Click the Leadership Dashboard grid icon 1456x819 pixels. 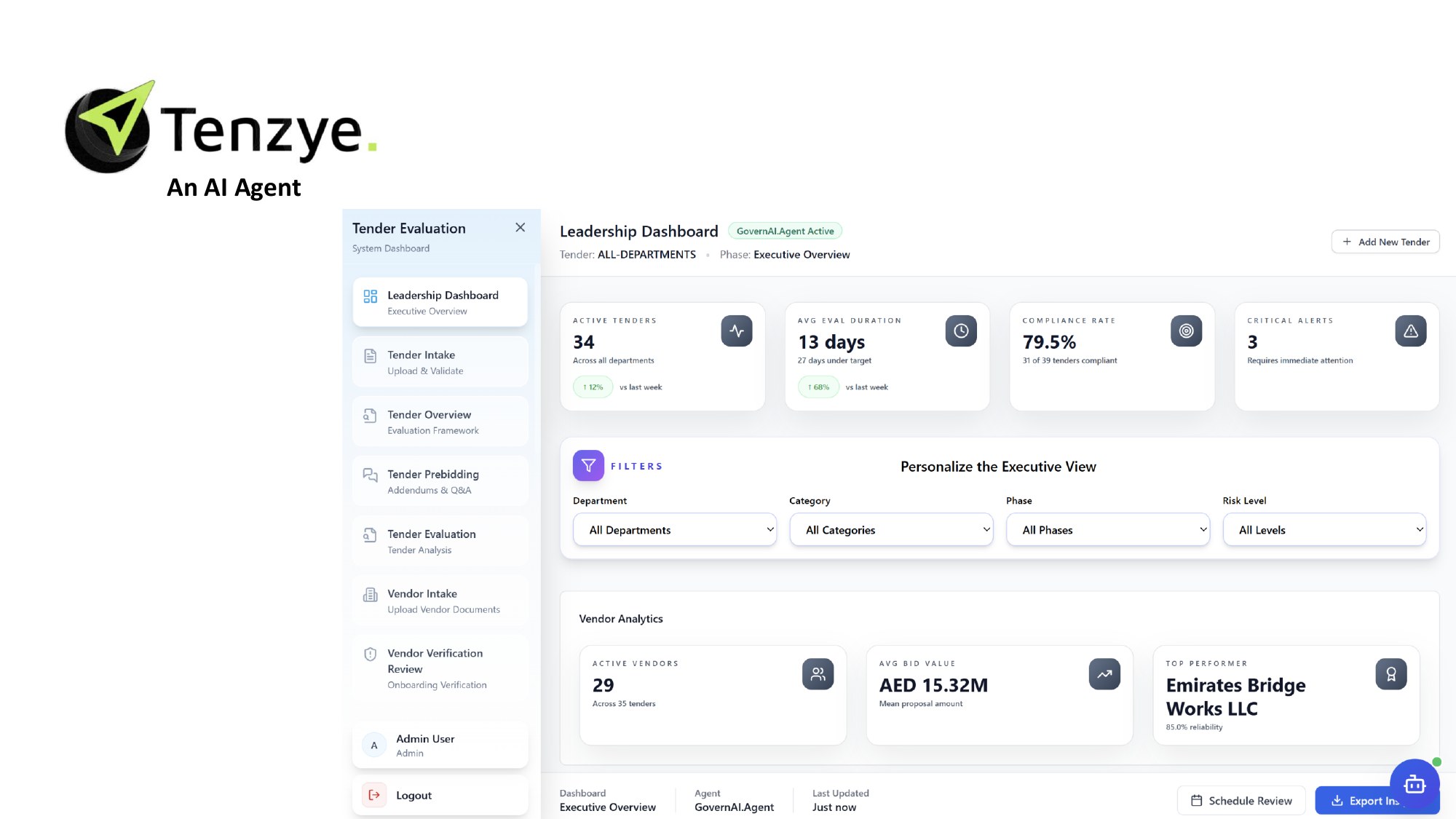point(370,296)
